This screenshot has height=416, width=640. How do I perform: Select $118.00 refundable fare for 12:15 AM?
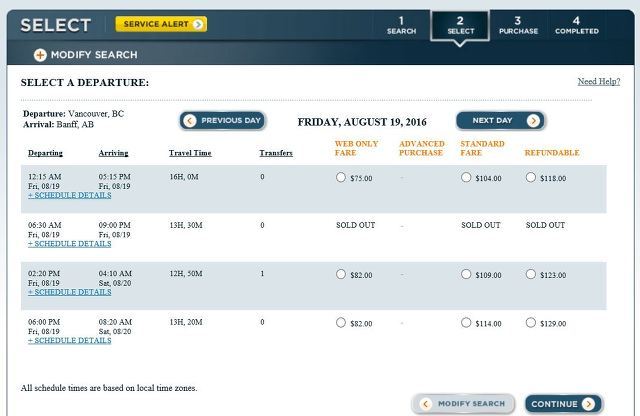coord(531,177)
